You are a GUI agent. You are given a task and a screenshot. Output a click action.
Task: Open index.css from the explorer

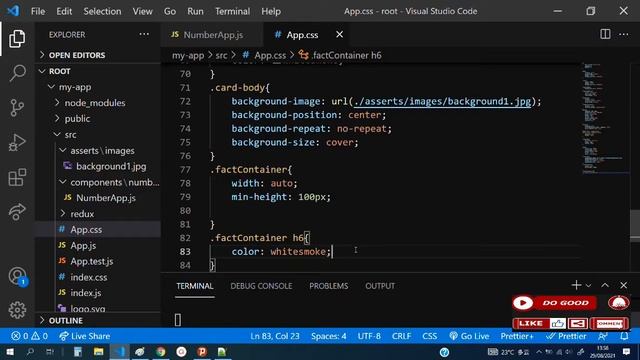point(89,277)
